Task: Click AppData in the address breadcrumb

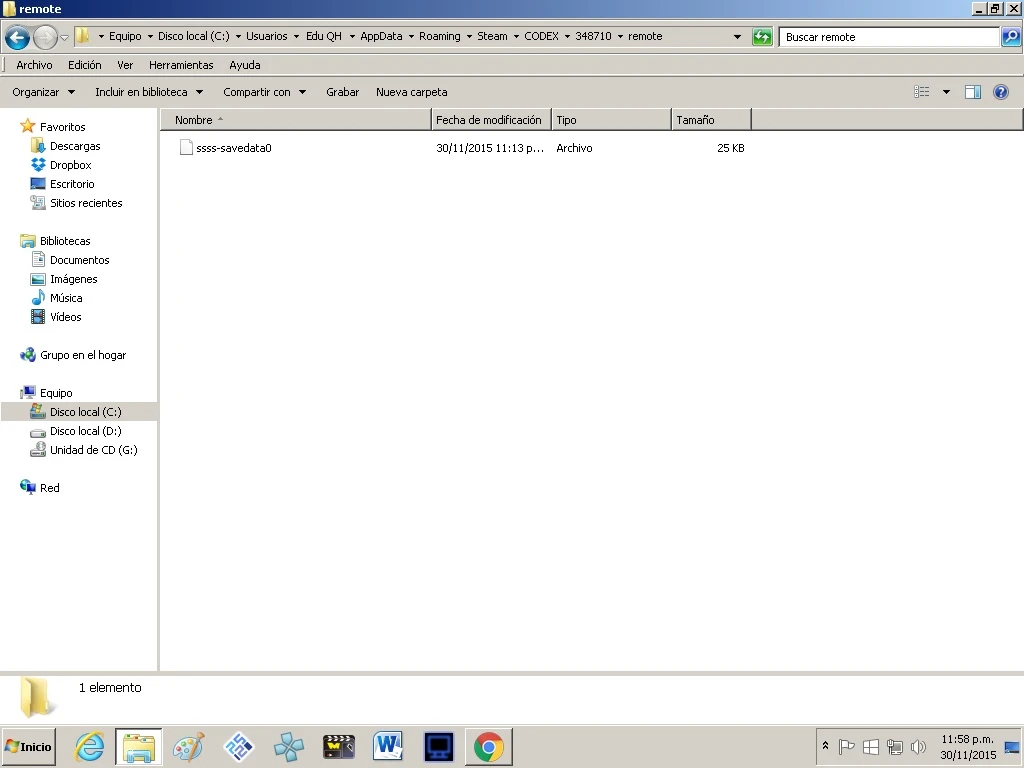Action: [x=381, y=37]
